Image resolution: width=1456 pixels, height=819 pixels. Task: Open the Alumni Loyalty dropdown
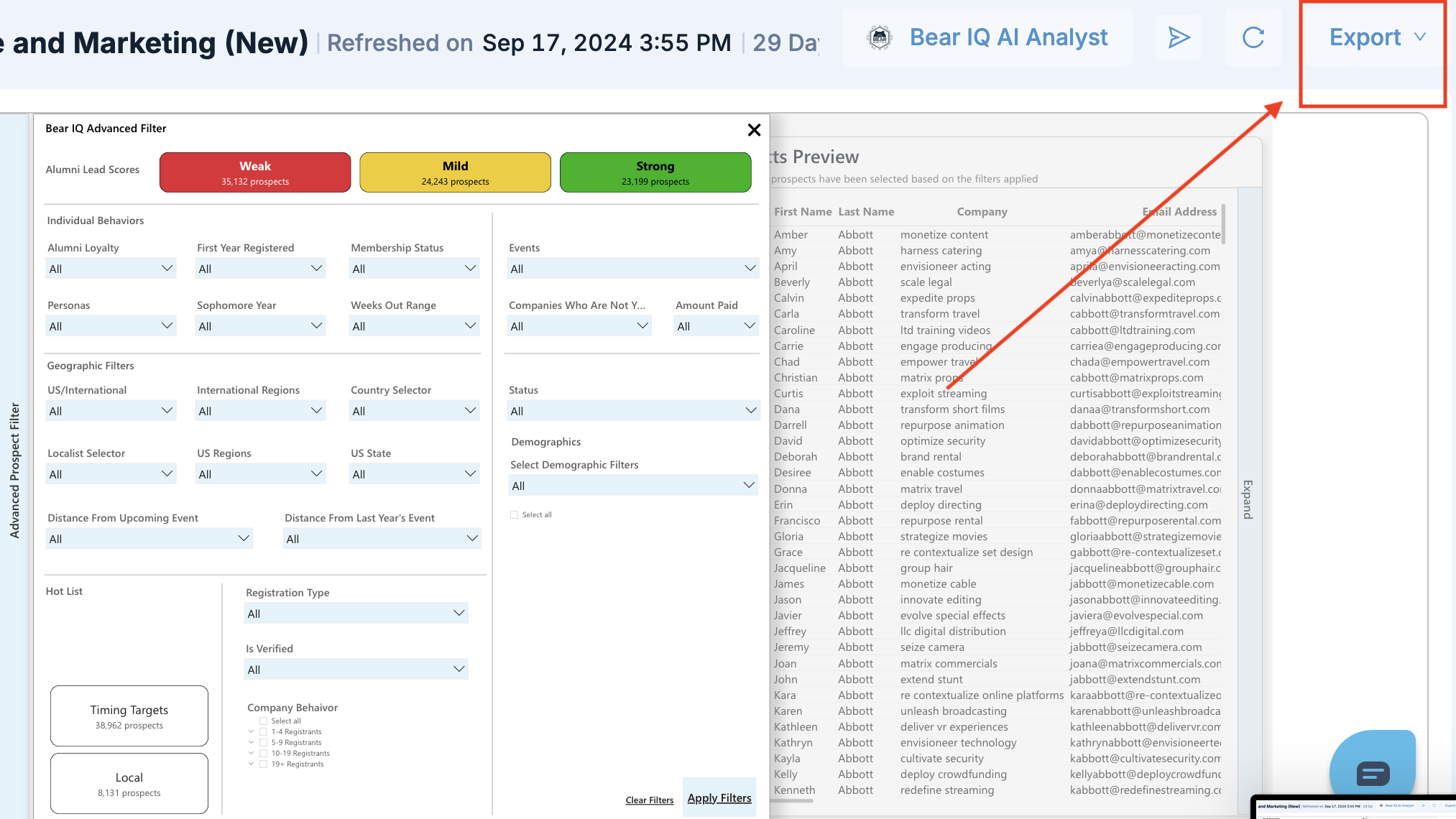coord(111,269)
